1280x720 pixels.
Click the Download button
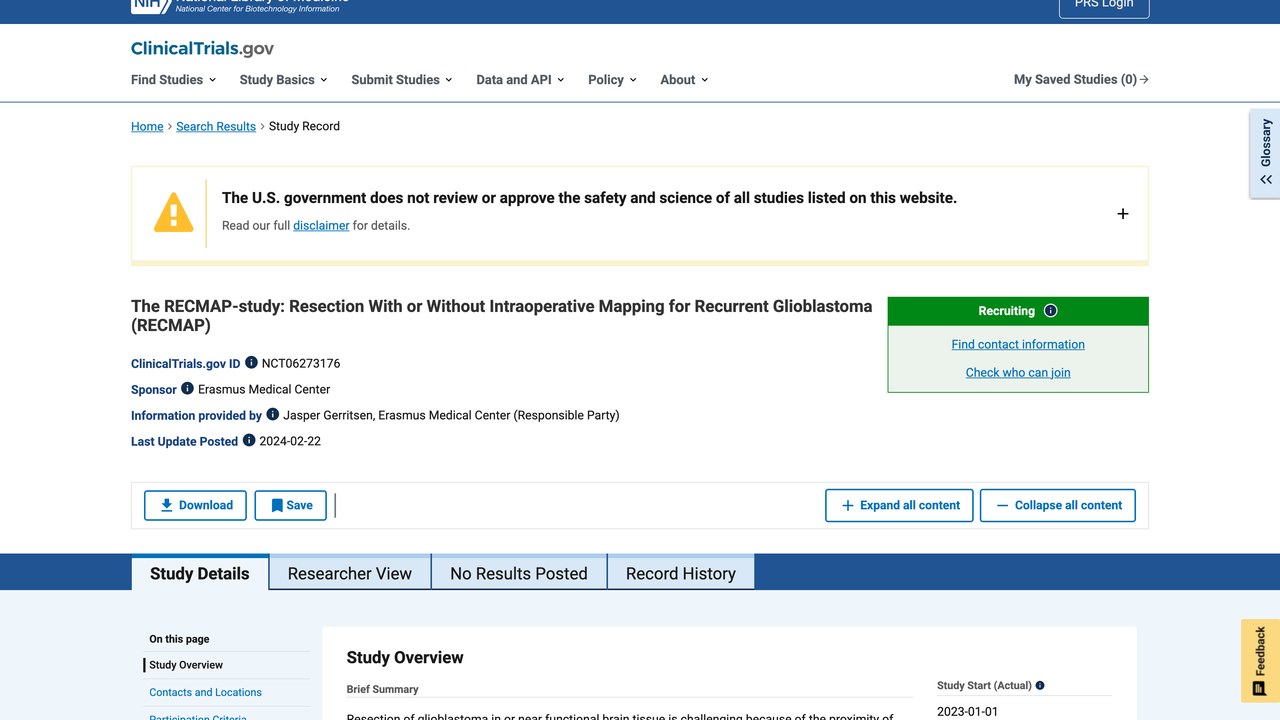(x=195, y=505)
